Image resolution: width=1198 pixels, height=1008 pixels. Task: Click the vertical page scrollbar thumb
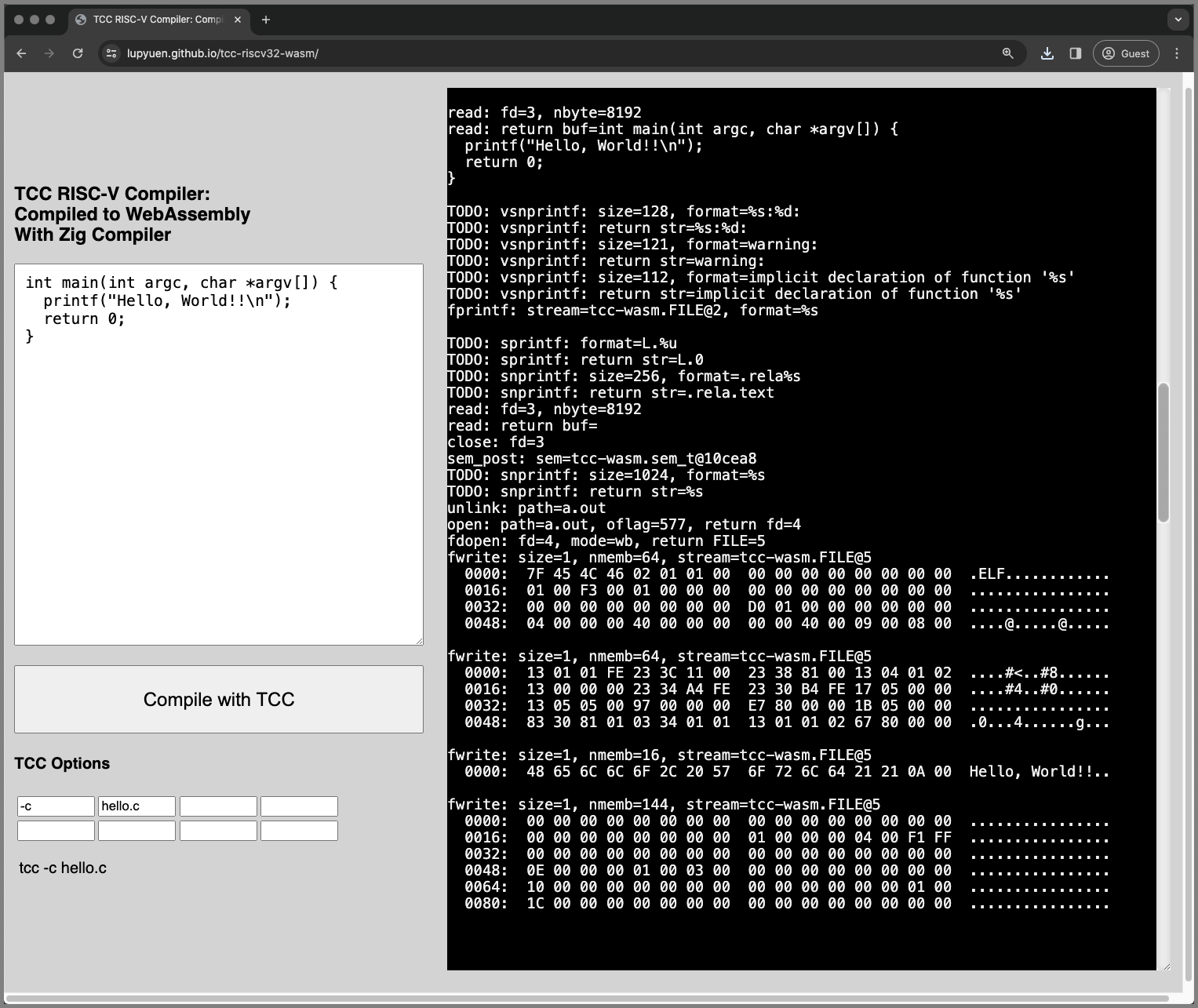(1163, 453)
